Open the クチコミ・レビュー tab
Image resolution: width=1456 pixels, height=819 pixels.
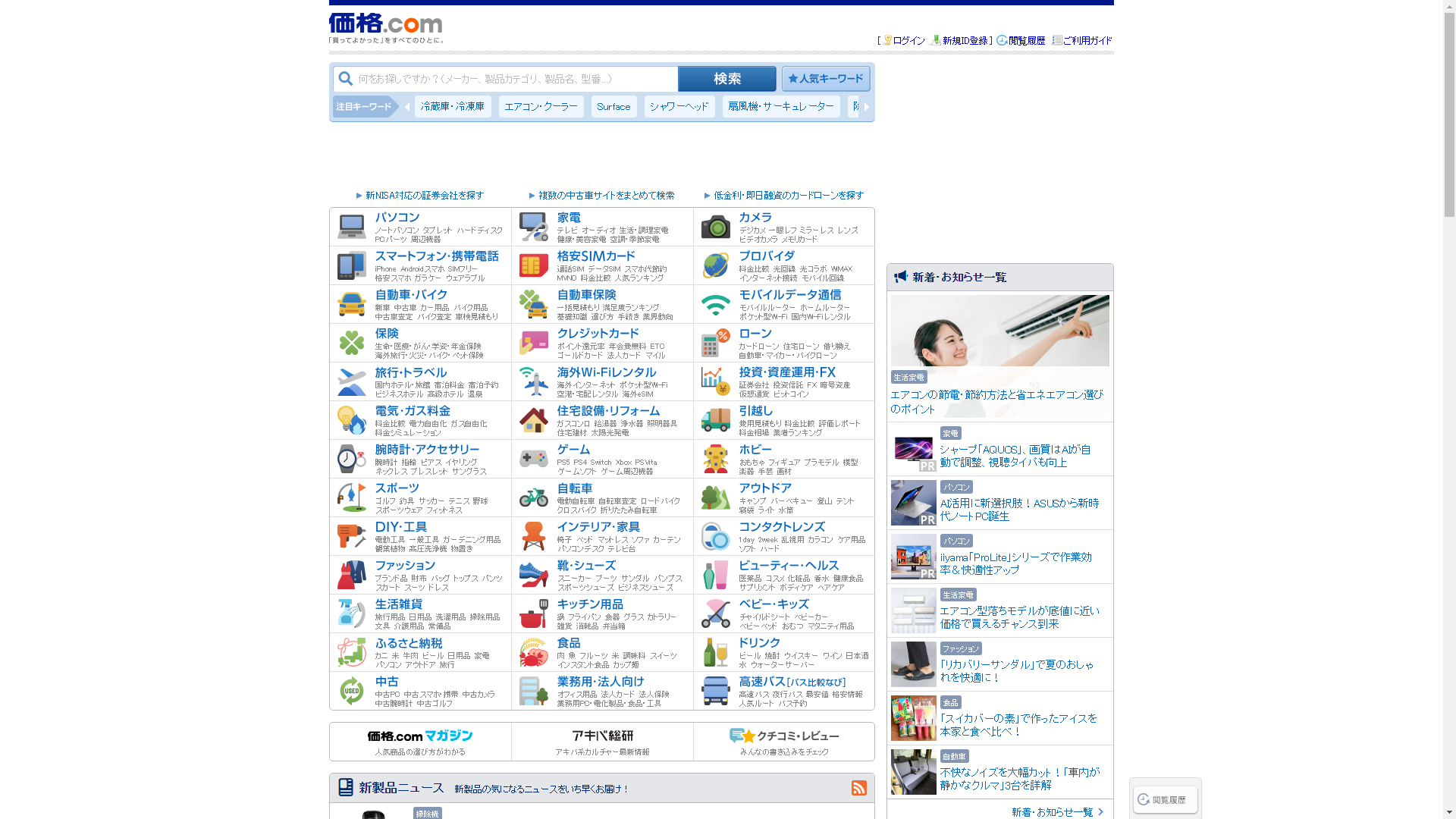(x=784, y=741)
